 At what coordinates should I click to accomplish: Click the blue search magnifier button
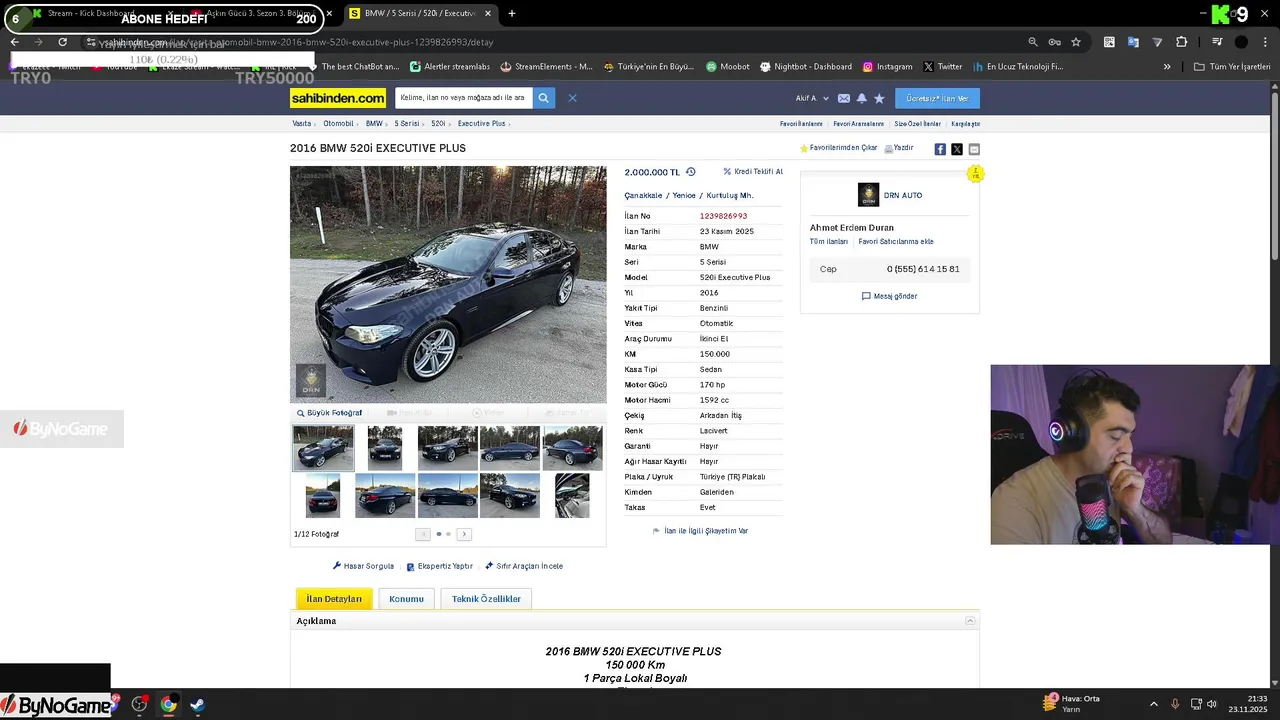(543, 98)
